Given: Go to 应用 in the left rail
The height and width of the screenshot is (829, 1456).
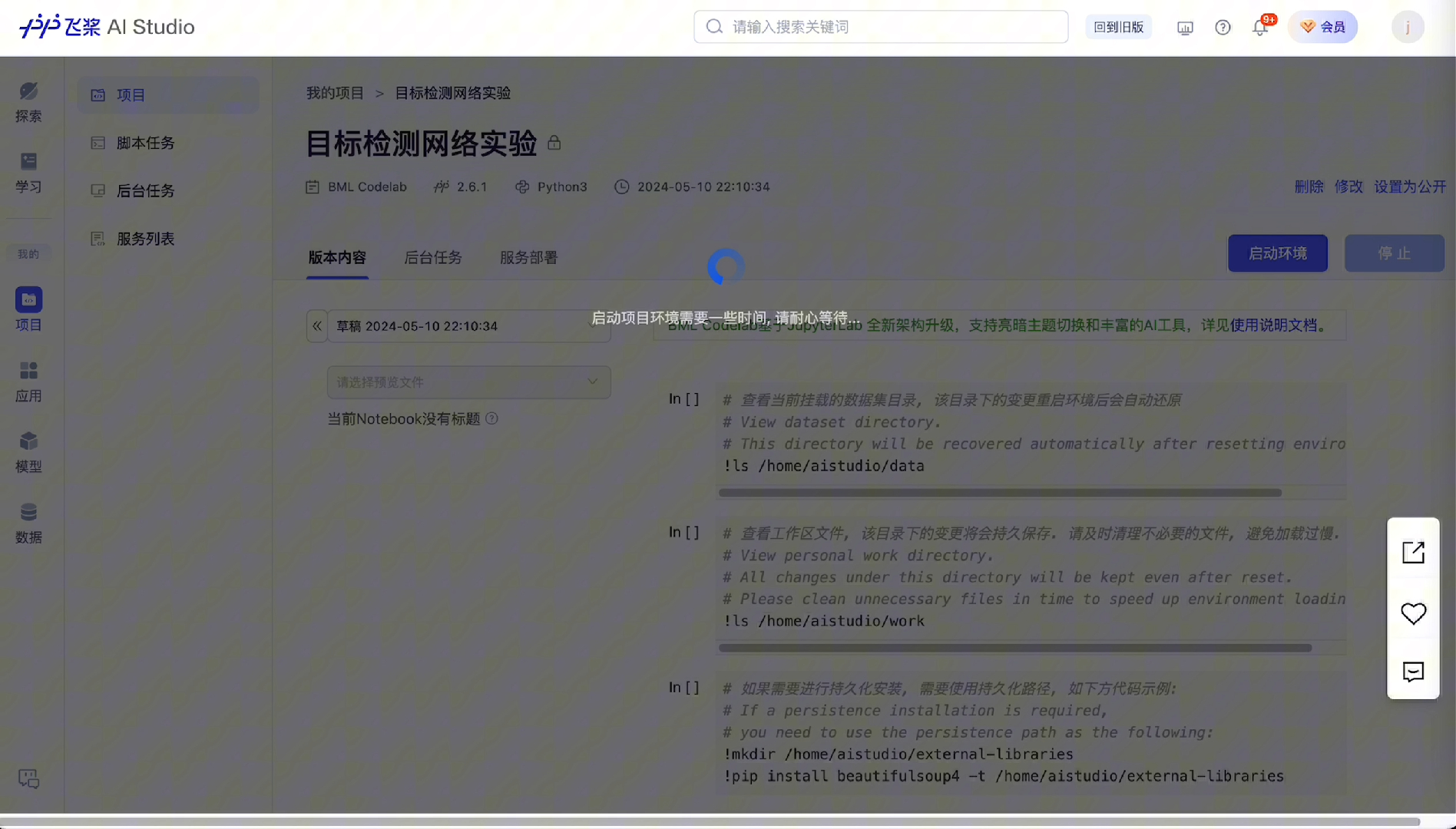Looking at the screenshot, I should click(28, 381).
